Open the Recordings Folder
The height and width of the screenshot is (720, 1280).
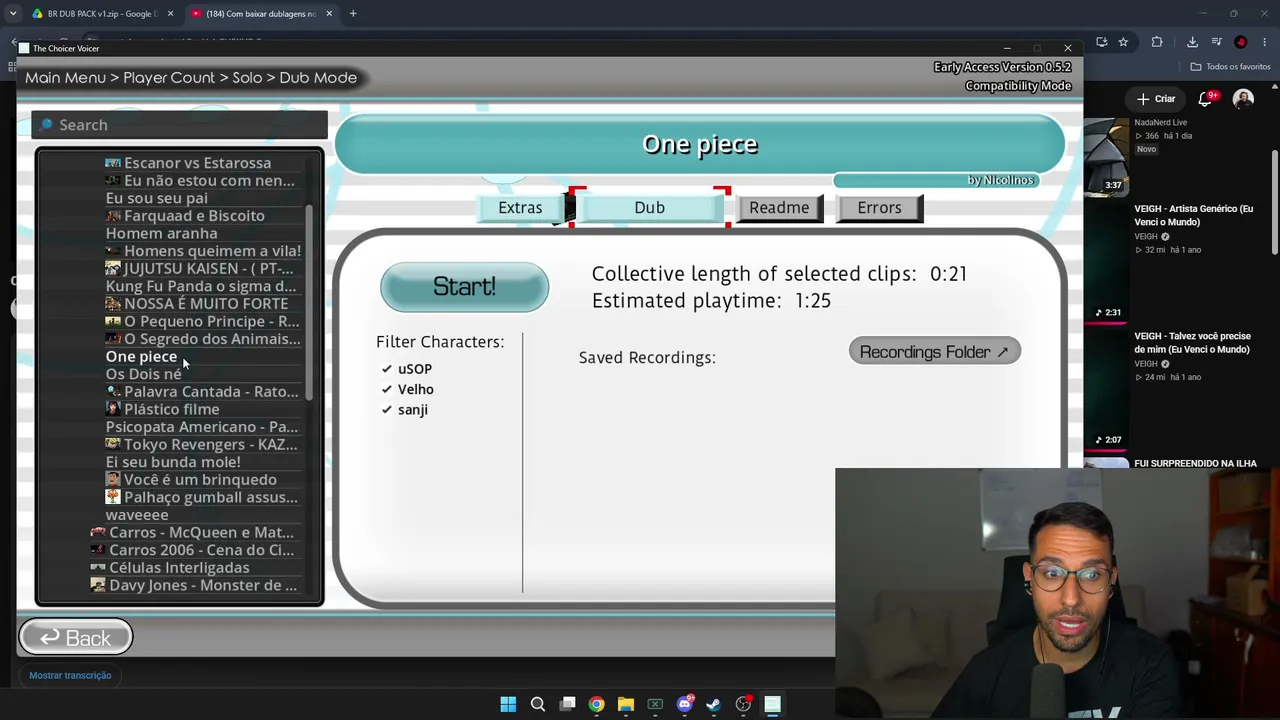tap(934, 352)
